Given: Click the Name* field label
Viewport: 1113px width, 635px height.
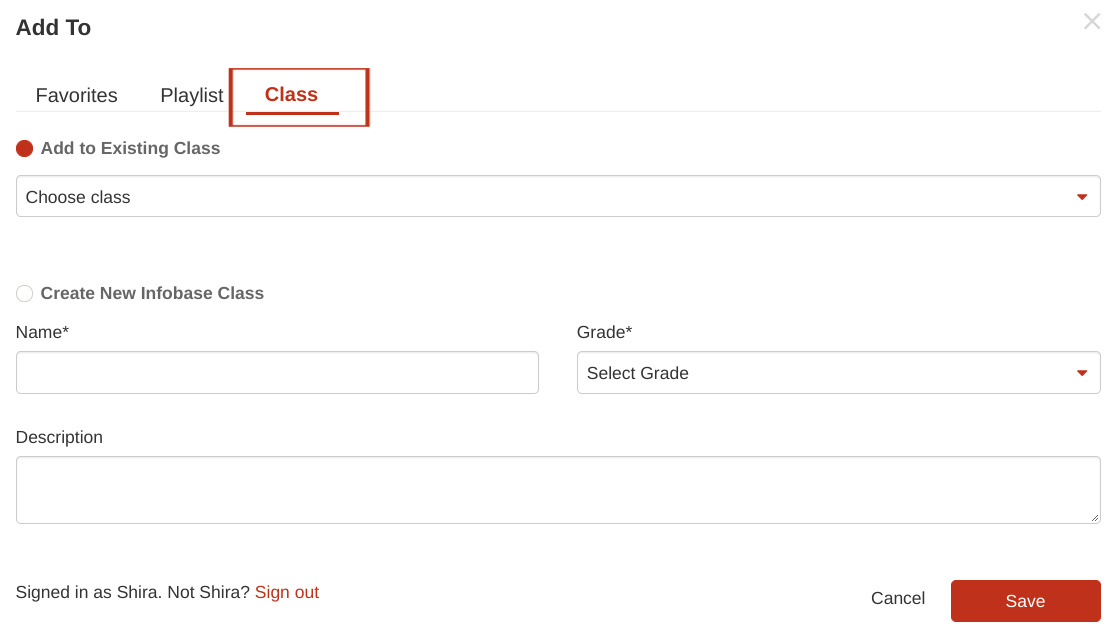Looking at the screenshot, I should point(43,332).
